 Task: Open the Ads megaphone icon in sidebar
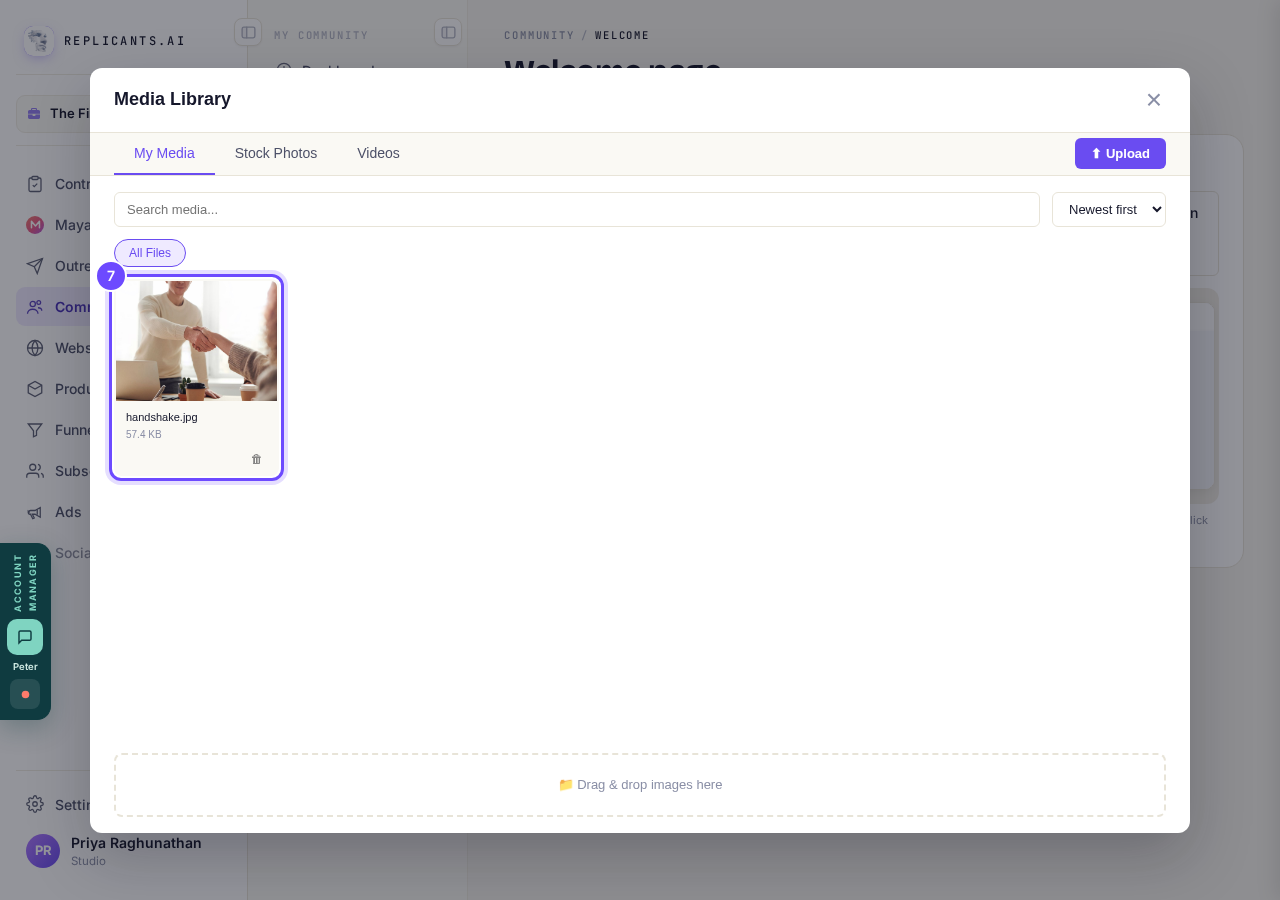[35, 512]
